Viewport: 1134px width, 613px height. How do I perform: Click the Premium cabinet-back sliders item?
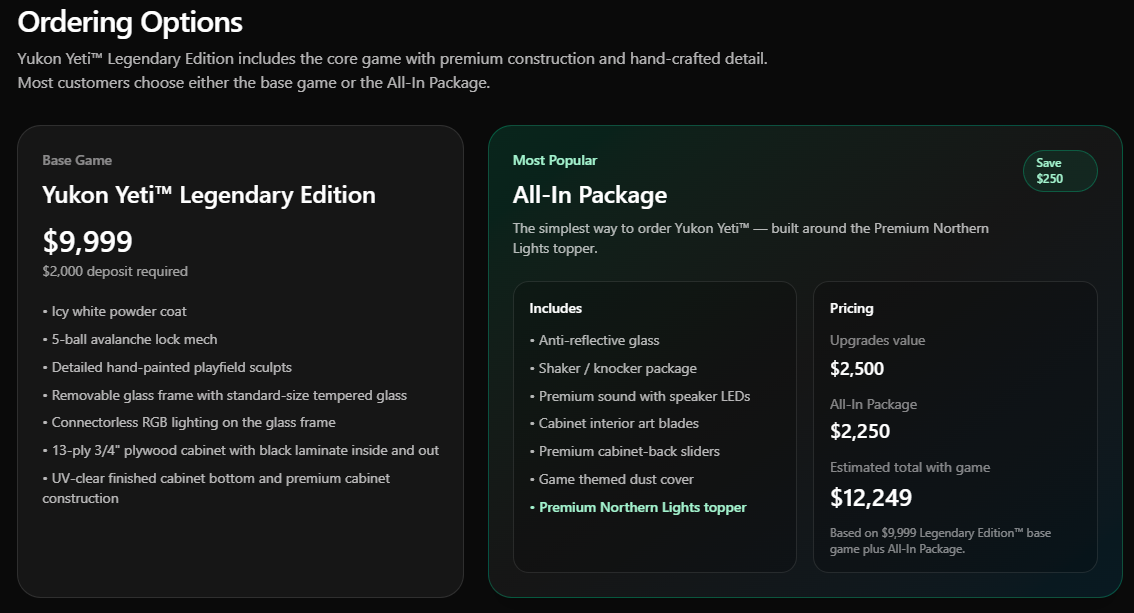pyautogui.click(x=629, y=451)
